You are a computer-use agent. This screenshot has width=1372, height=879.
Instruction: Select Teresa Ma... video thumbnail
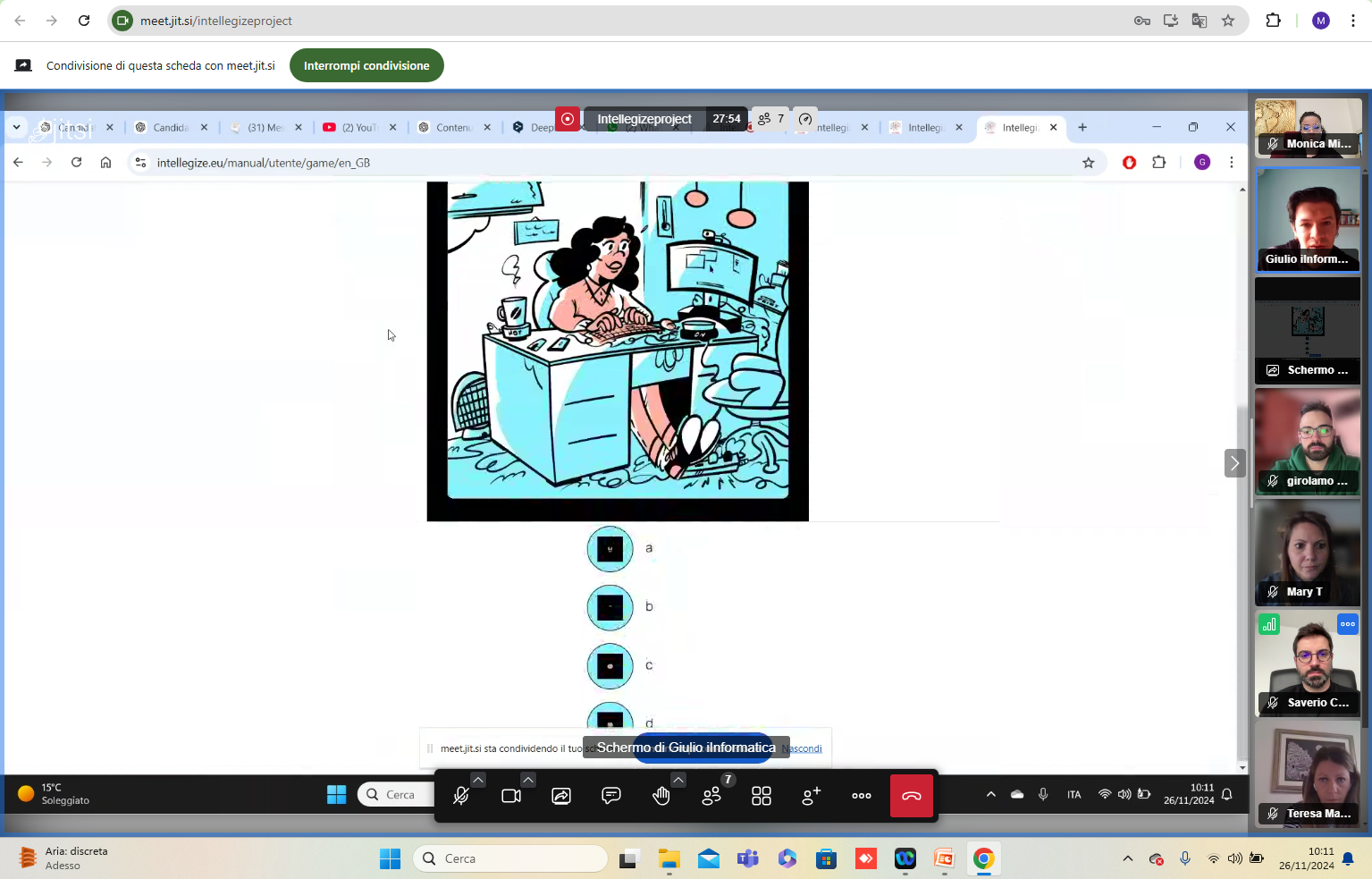[x=1308, y=773]
